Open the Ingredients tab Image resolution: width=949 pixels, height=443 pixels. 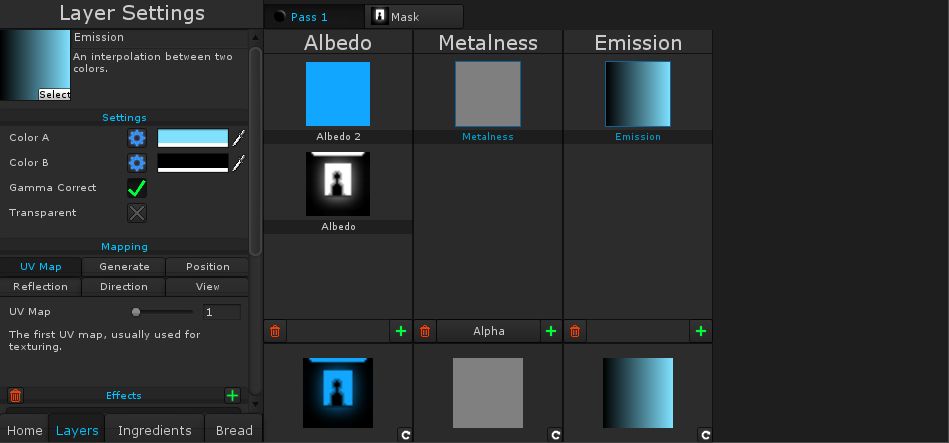[x=154, y=430]
